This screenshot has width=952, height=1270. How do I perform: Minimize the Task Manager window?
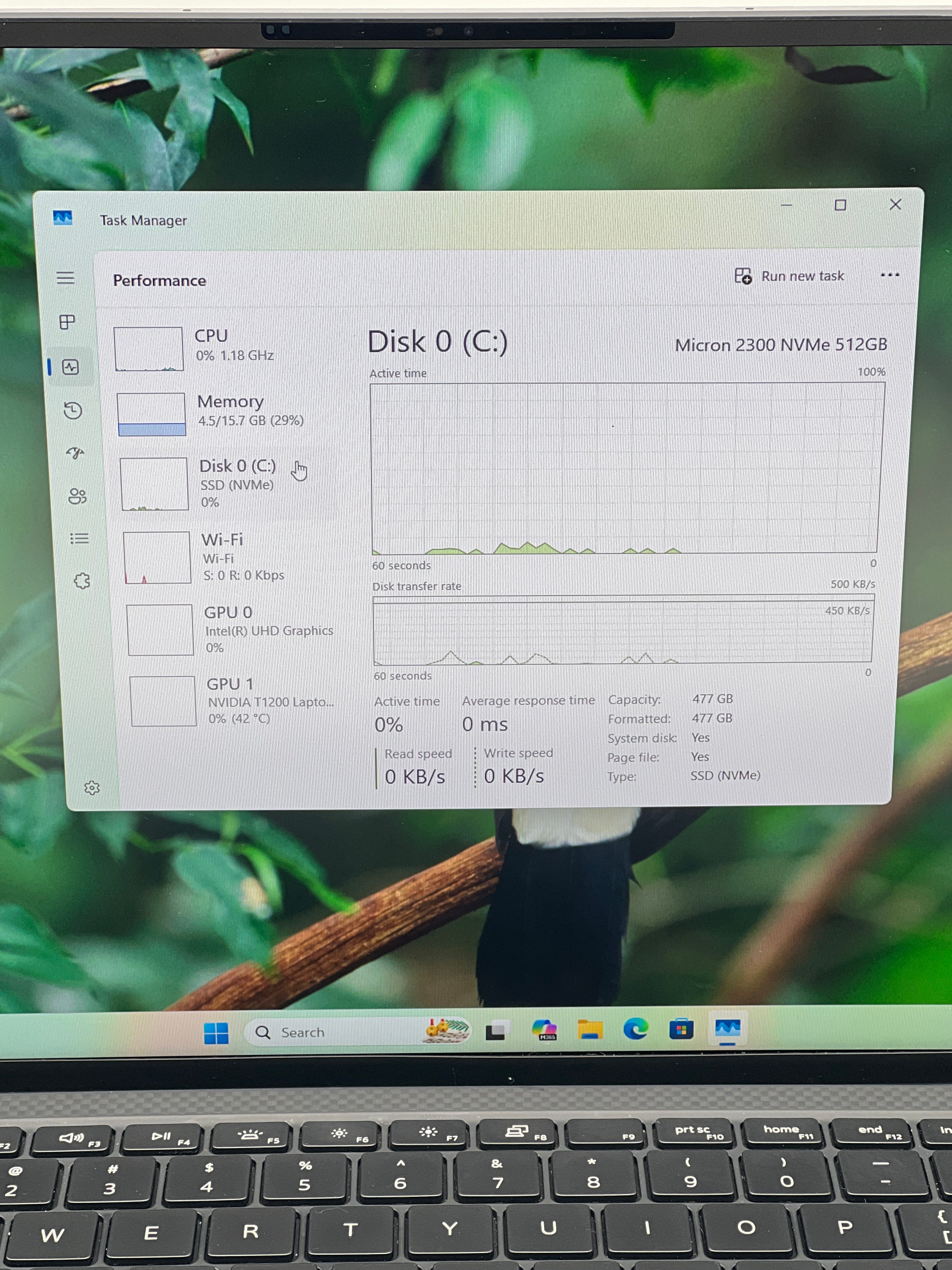pos(786,205)
